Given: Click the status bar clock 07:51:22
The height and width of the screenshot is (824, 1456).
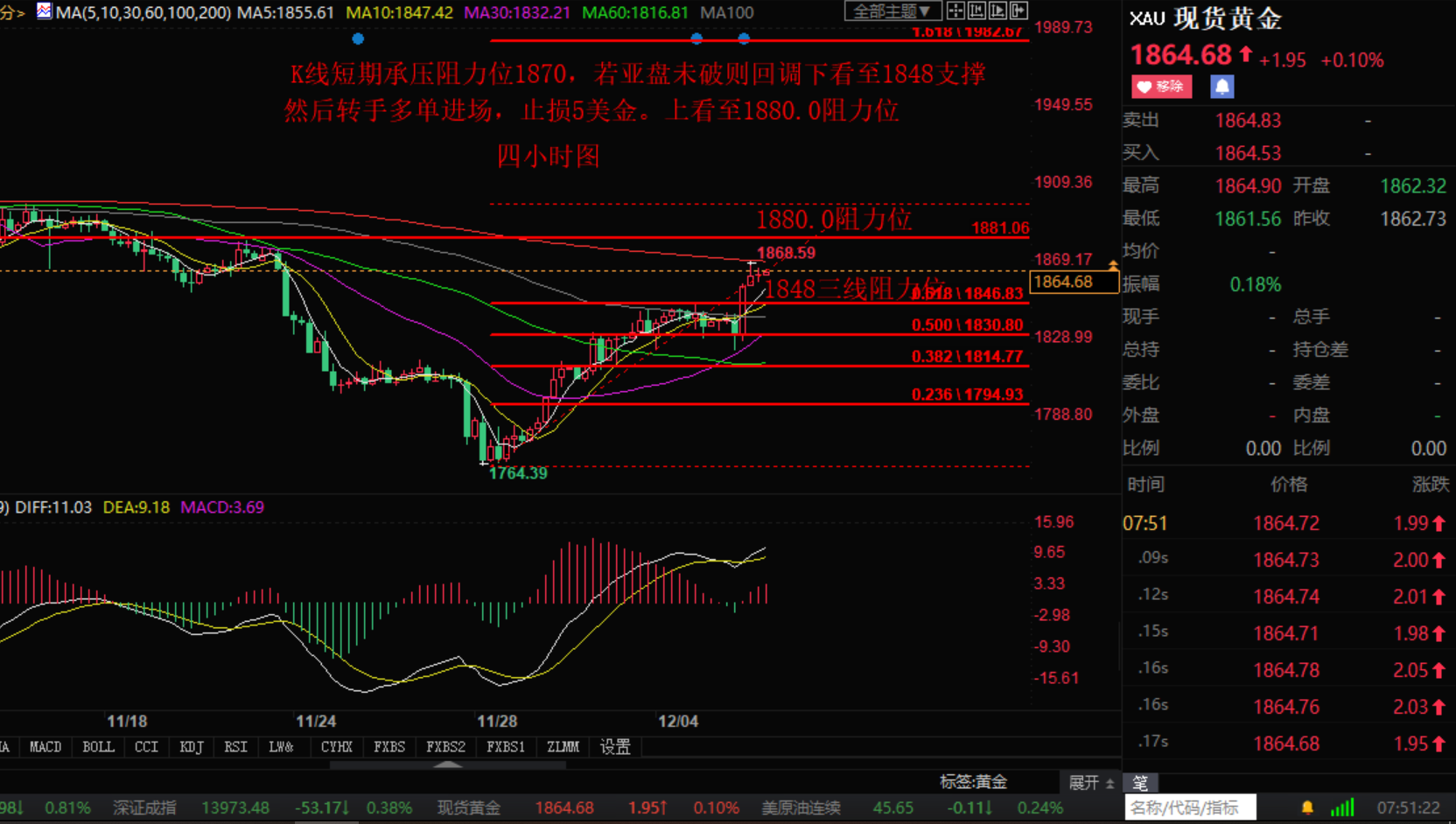Looking at the screenshot, I should point(1408,807).
